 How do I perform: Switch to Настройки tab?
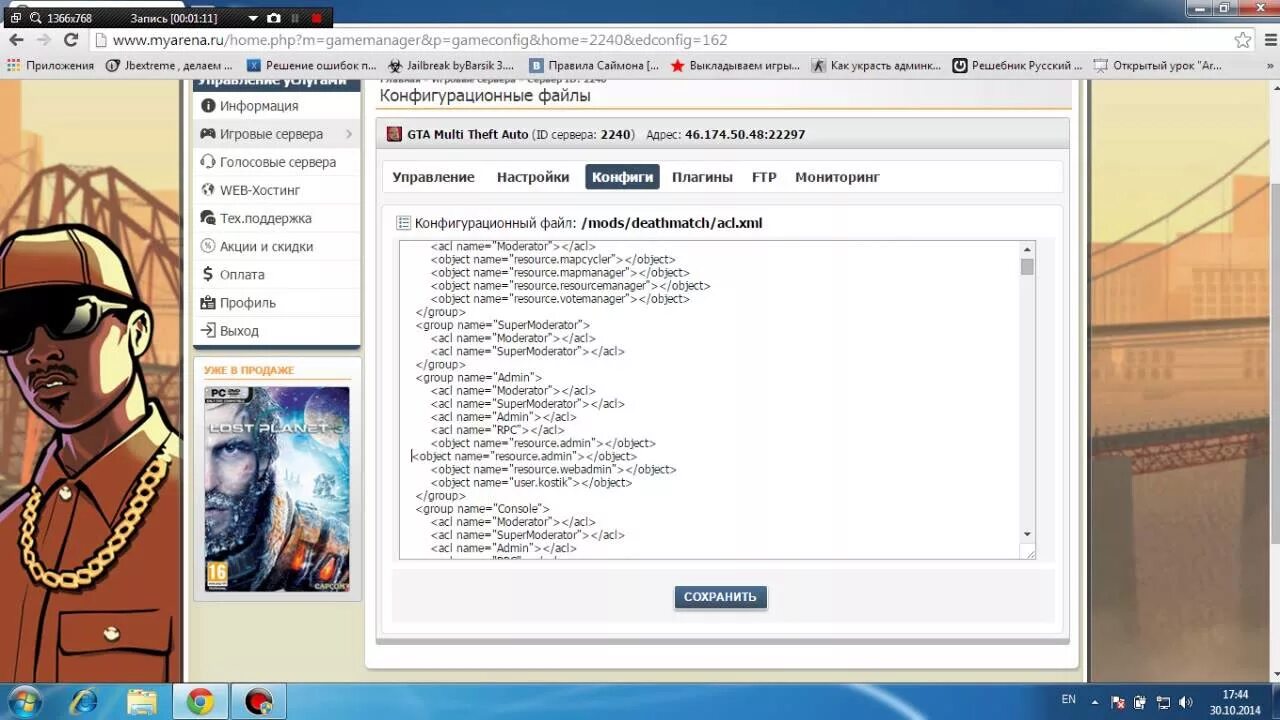533,177
